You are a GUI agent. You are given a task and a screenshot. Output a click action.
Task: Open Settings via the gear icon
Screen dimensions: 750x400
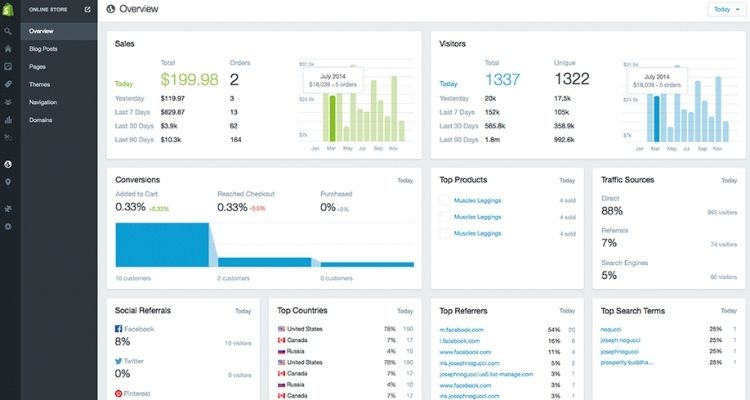pos(9,227)
